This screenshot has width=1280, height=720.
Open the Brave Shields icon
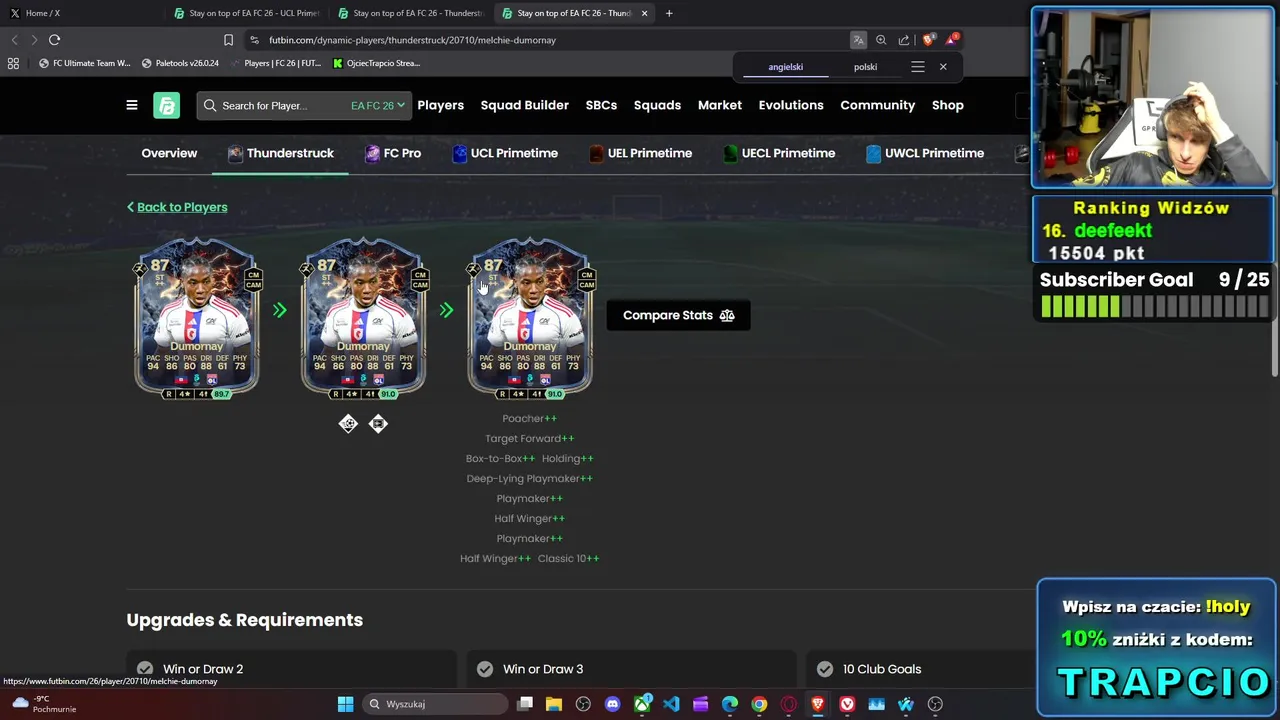click(x=927, y=40)
